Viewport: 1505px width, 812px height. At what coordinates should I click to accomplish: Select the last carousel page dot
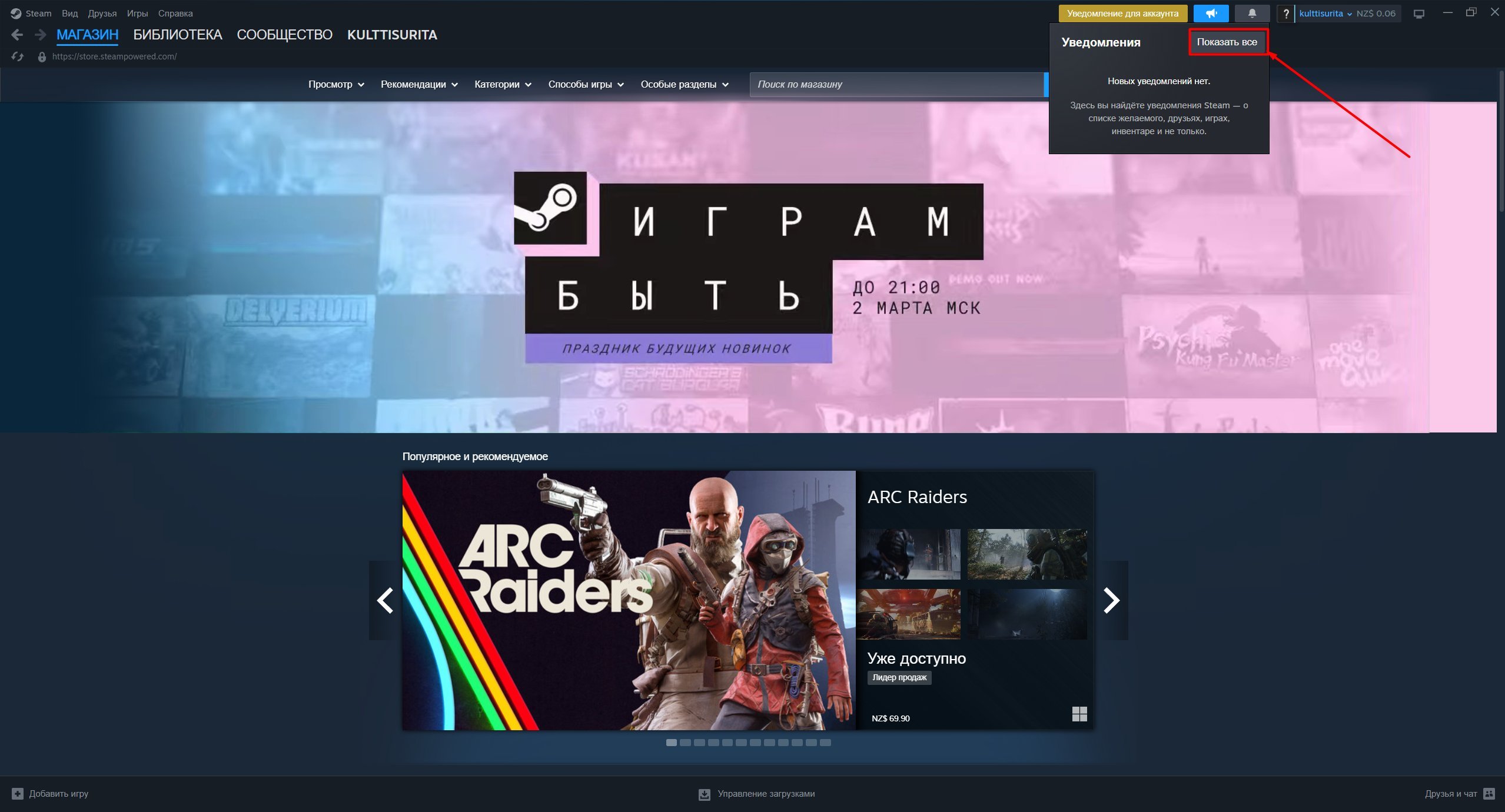point(825,743)
